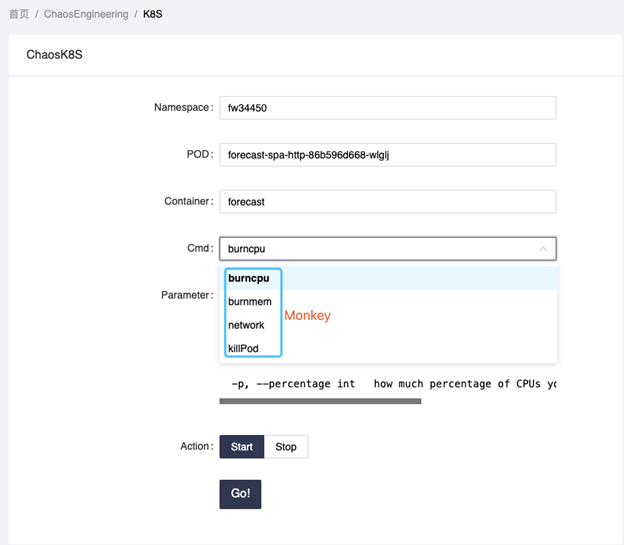The image size is (624, 545).
Task: Click the horizontal scrollbar under parameter help
Action: point(320,401)
